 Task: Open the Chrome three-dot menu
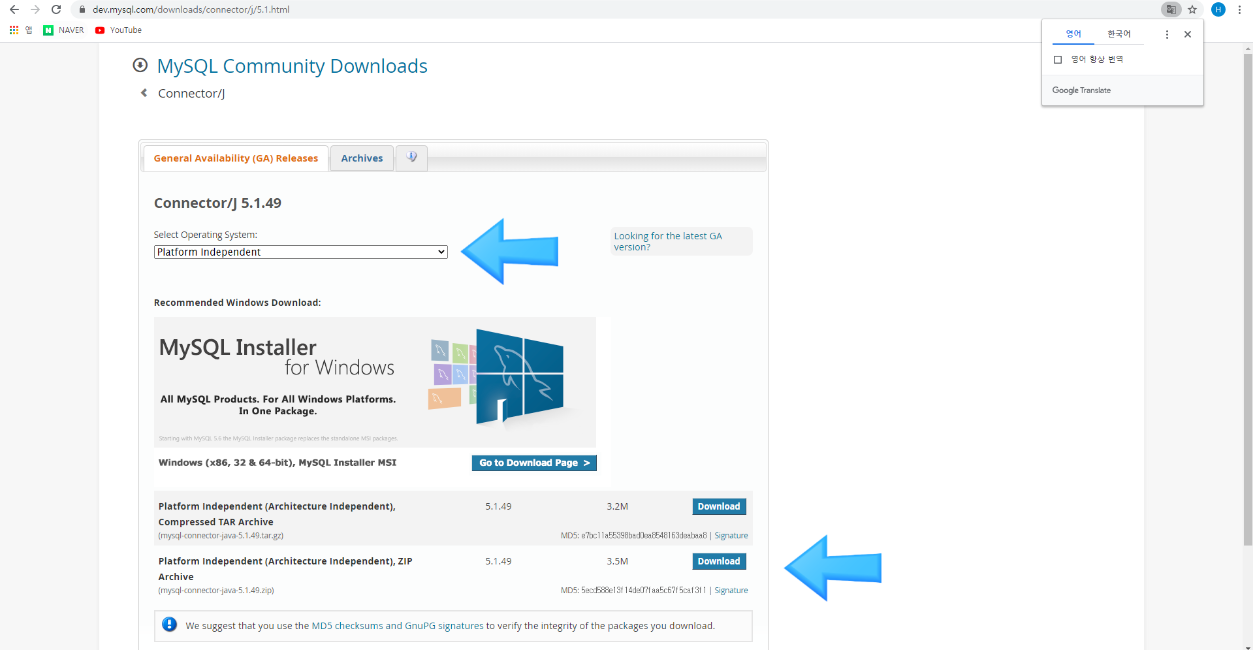[1239, 9]
